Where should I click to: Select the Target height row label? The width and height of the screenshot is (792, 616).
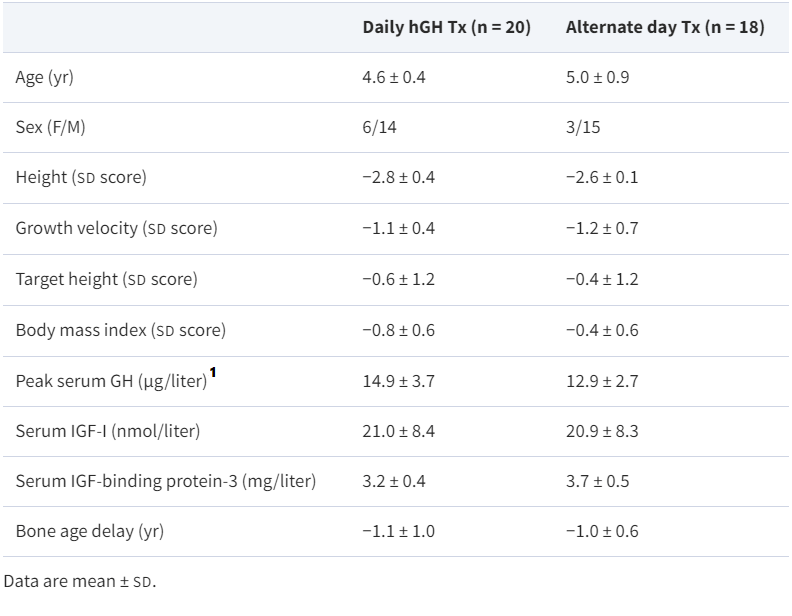pyautogui.click(x=106, y=279)
